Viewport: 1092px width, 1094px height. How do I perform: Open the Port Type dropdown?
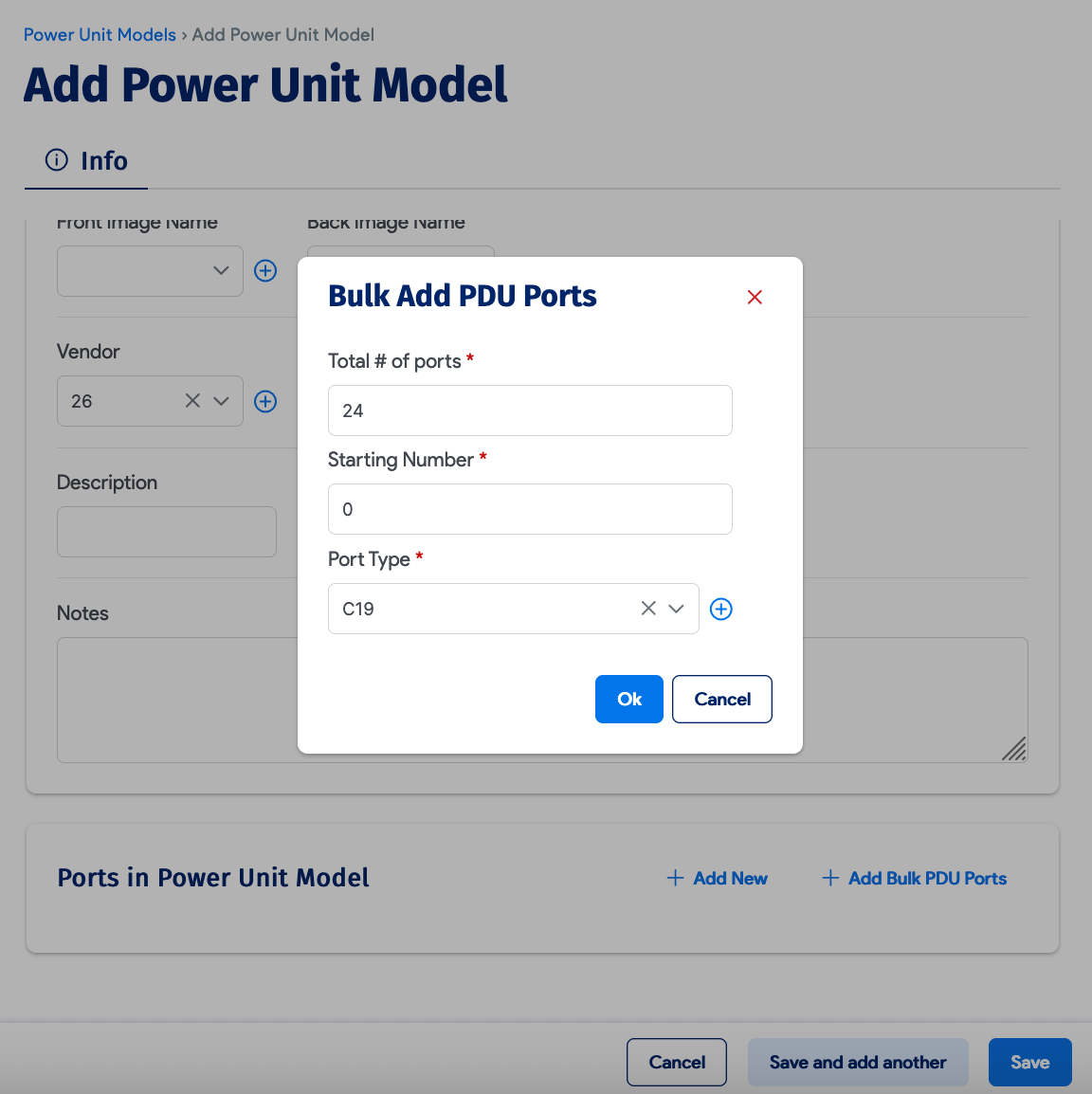pyautogui.click(x=677, y=609)
